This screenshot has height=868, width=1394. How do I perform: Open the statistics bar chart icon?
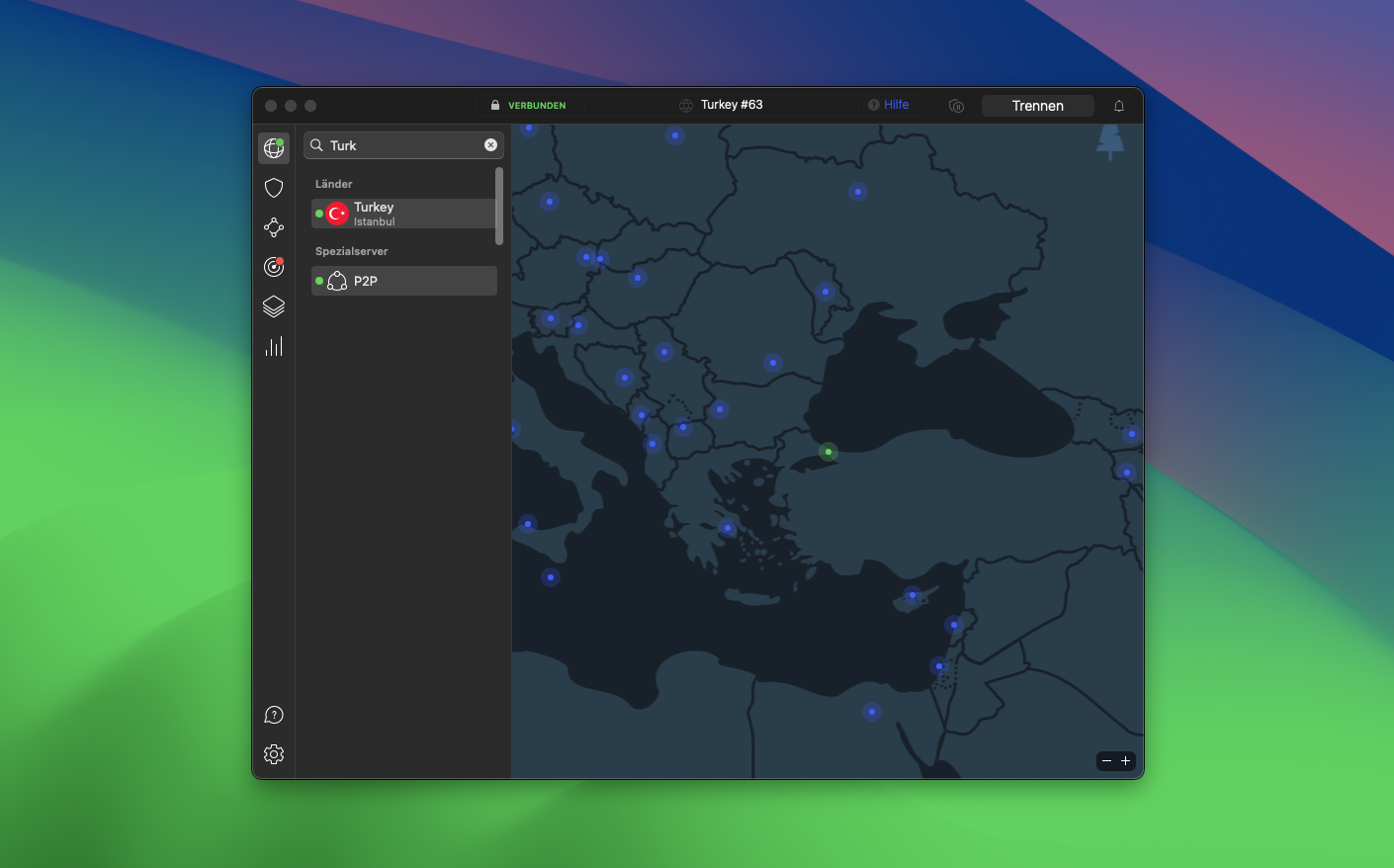[x=274, y=346]
